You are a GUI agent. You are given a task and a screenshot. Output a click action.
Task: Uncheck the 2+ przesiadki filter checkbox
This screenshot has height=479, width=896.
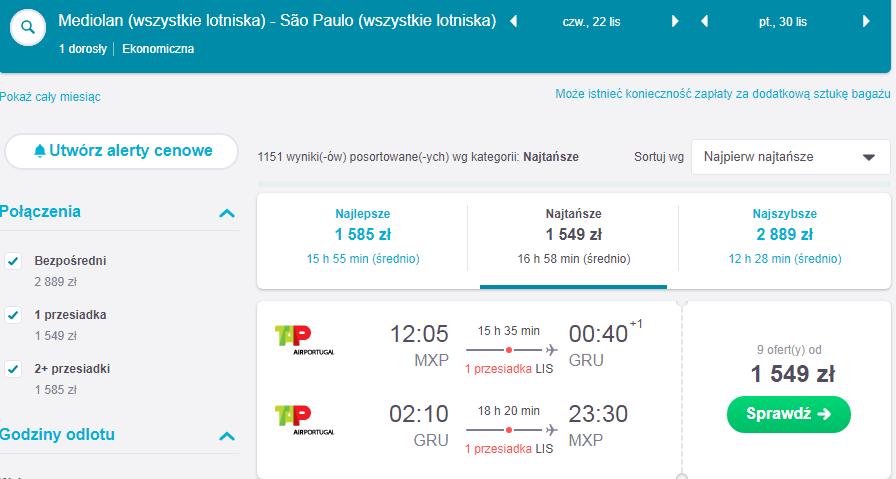click(x=13, y=369)
